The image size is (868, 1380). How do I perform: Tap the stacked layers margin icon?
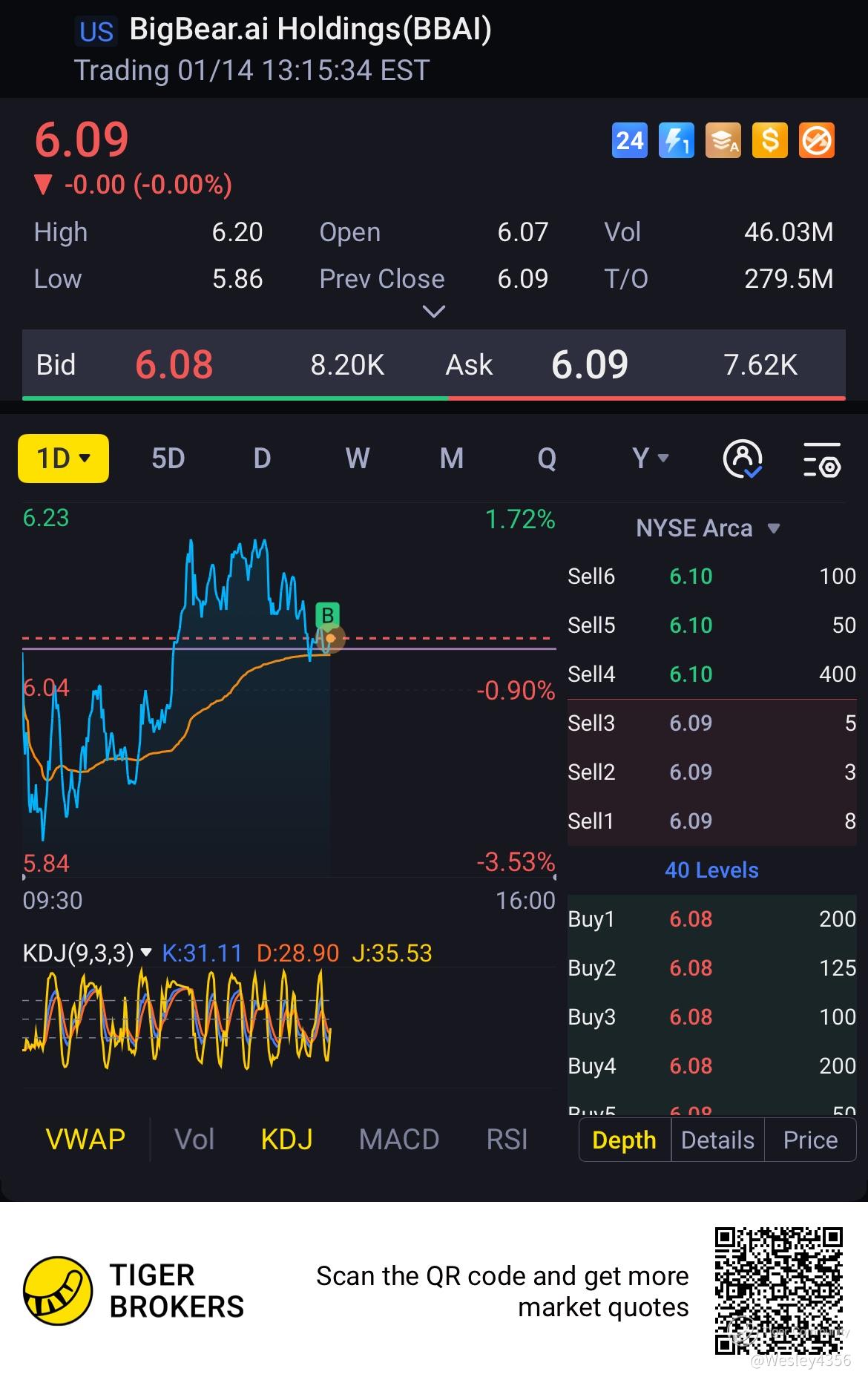tap(723, 140)
